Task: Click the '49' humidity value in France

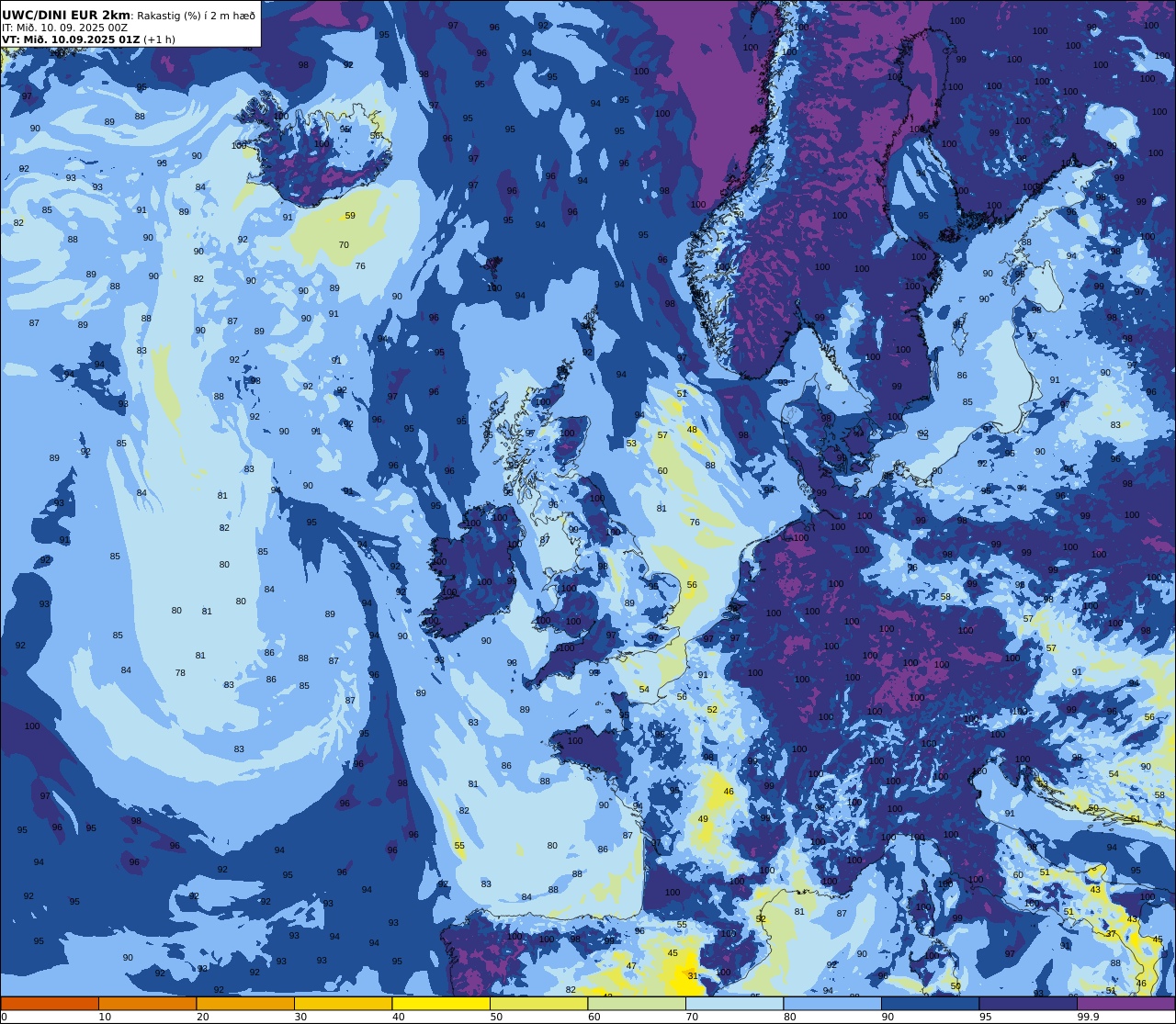Action: [x=703, y=819]
